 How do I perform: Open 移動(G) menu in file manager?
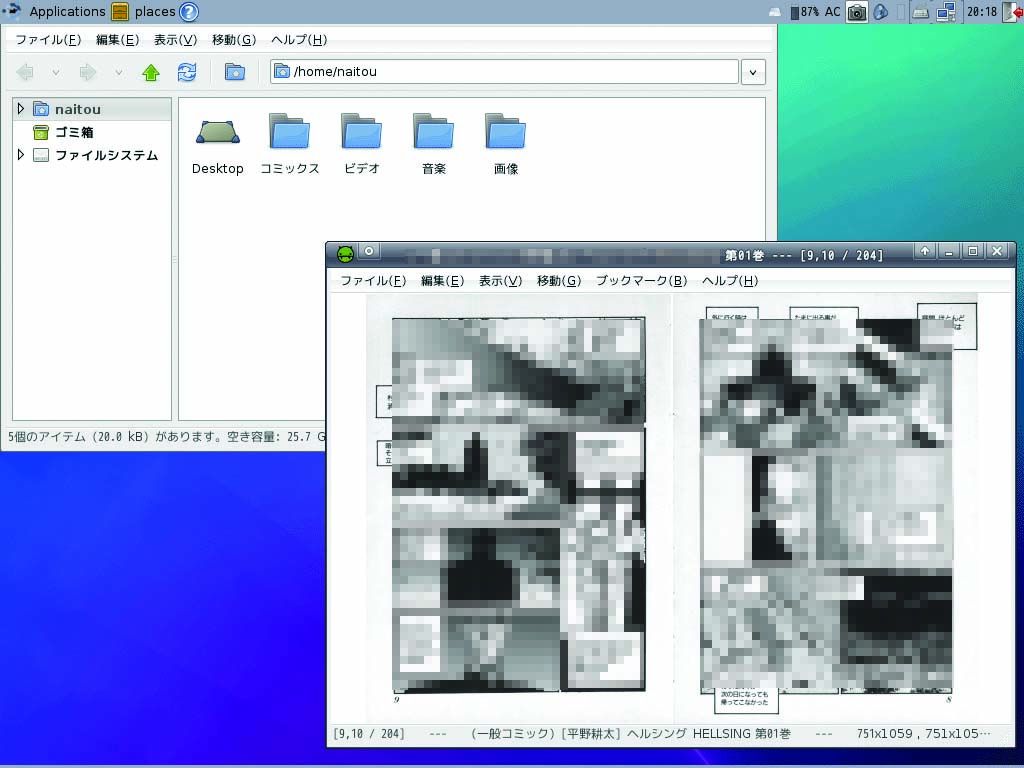[x=234, y=40]
